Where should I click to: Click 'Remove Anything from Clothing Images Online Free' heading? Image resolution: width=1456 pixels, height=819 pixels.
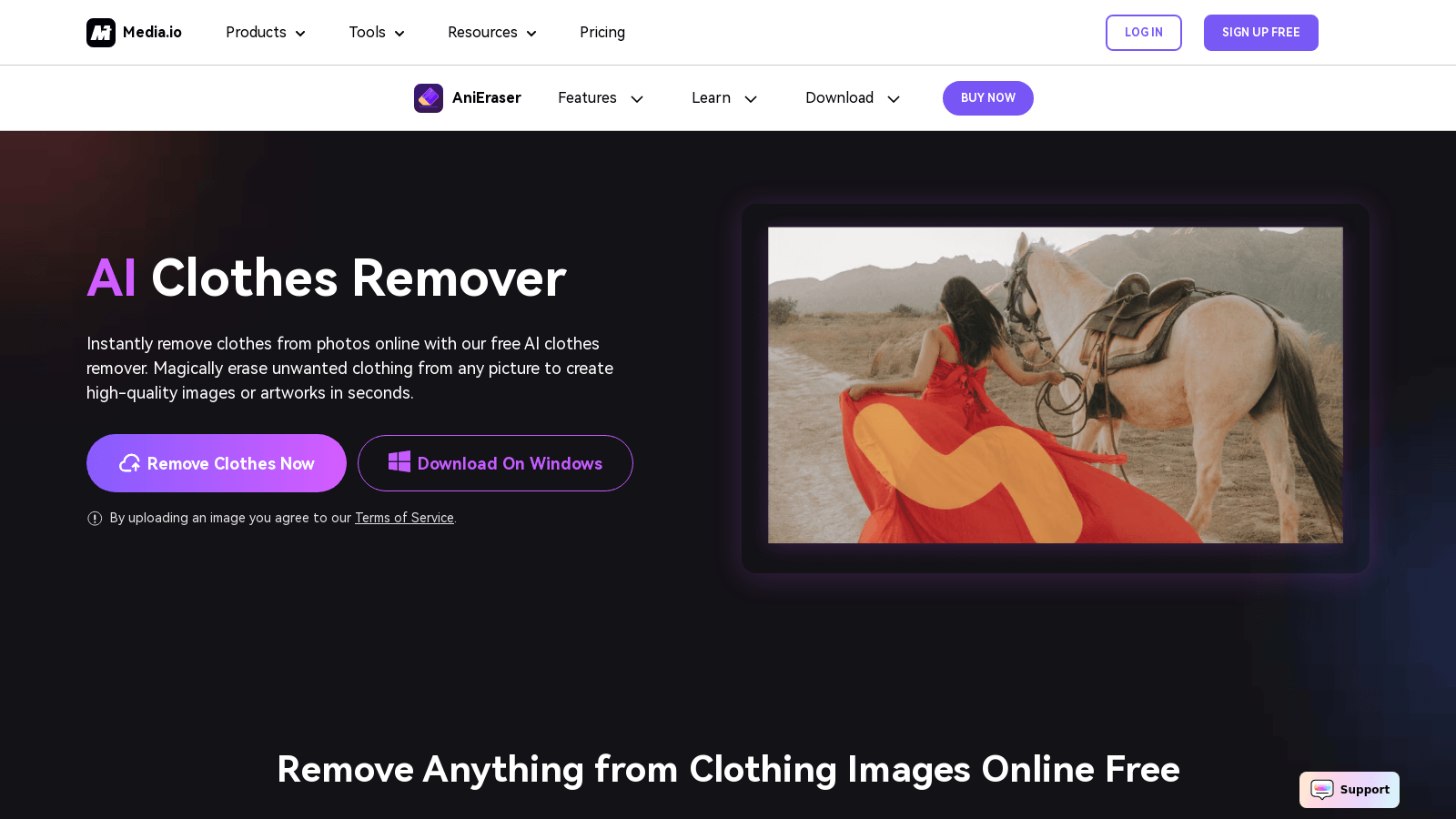click(x=728, y=770)
